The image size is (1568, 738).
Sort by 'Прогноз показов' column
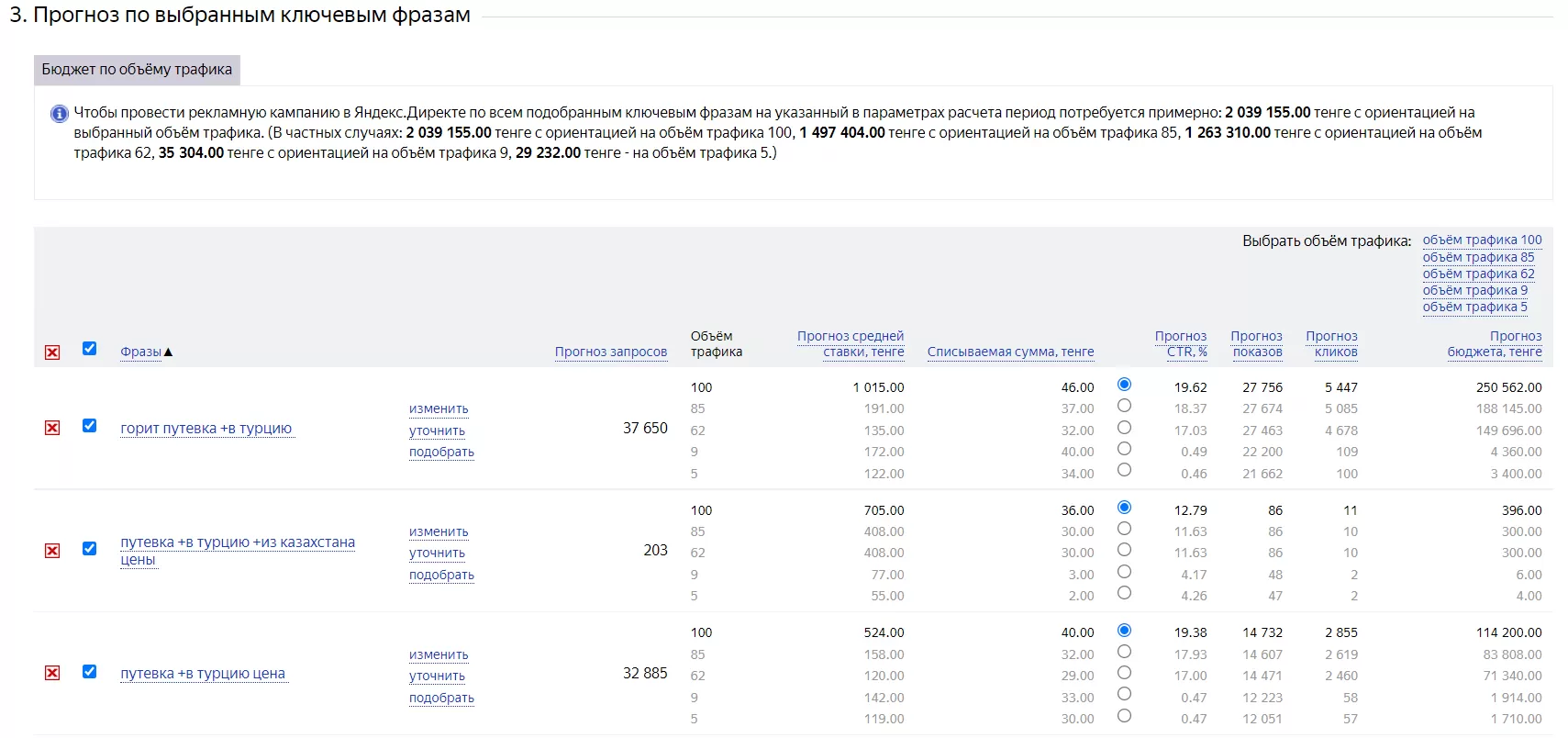point(1256,344)
